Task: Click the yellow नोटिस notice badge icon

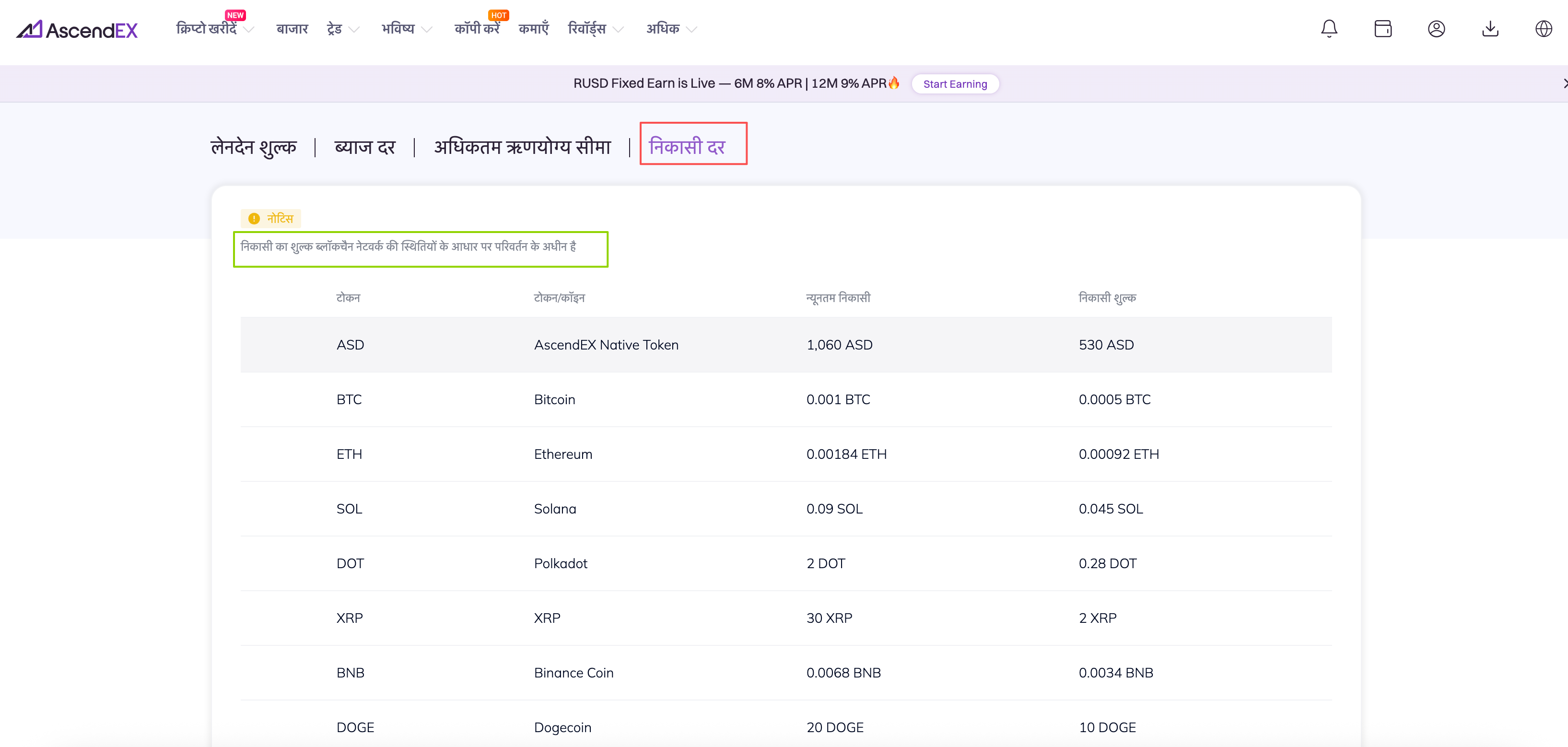Action: click(x=255, y=219)
